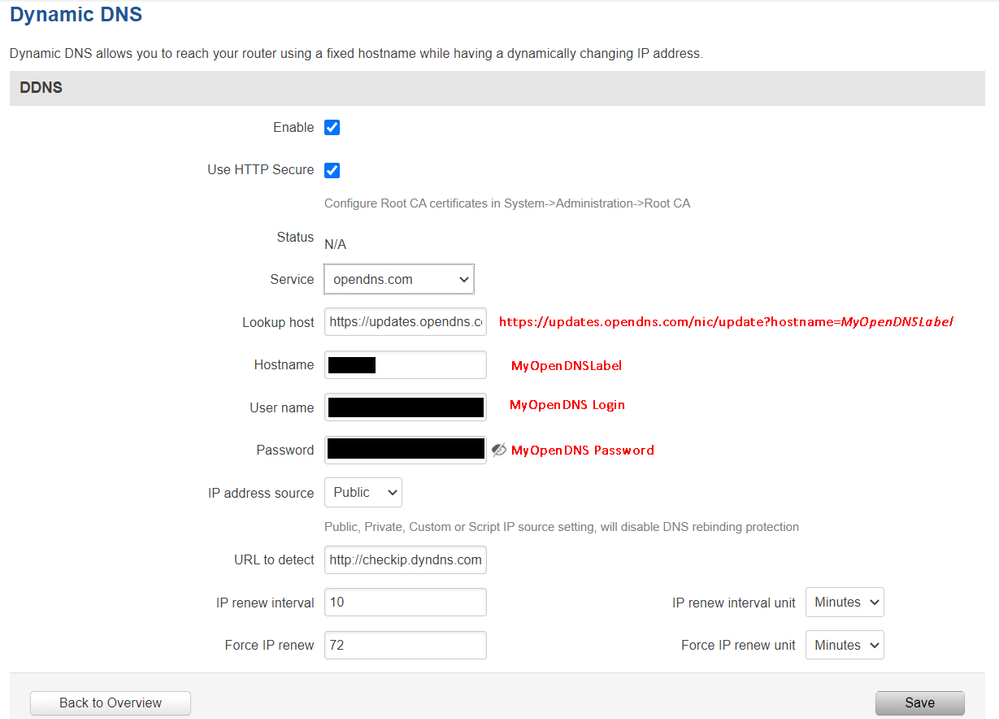Click the Password input field

(x=405, y=450)
